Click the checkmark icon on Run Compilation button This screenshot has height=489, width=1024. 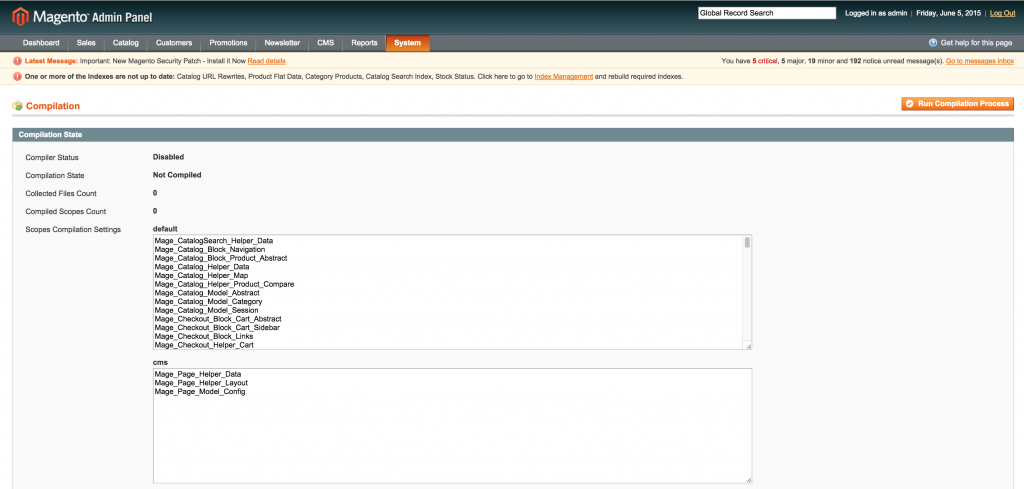(909, 104)
